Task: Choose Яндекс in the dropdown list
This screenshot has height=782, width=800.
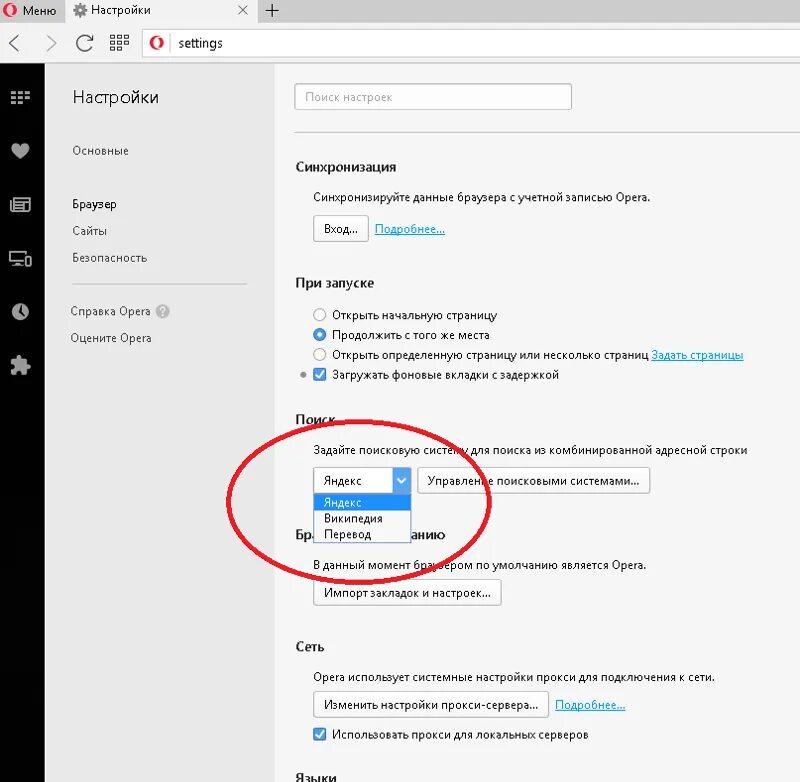Action: 362,502
